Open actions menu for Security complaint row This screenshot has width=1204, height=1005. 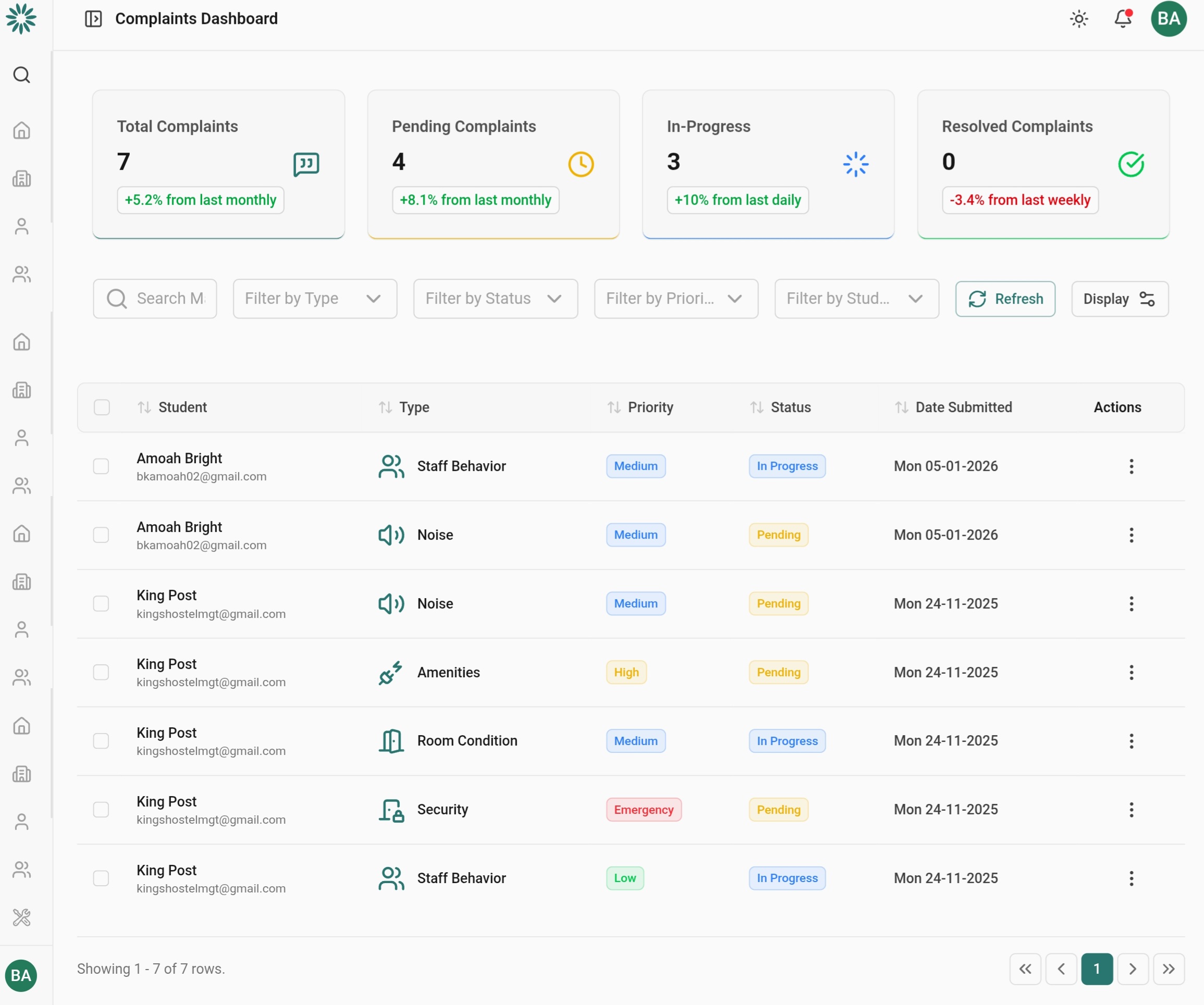point(1131,809)
